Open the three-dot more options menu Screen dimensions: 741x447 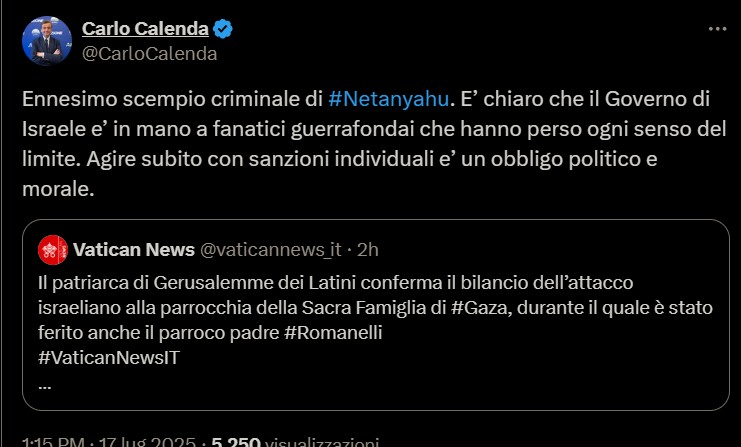(x=717, y=30)
